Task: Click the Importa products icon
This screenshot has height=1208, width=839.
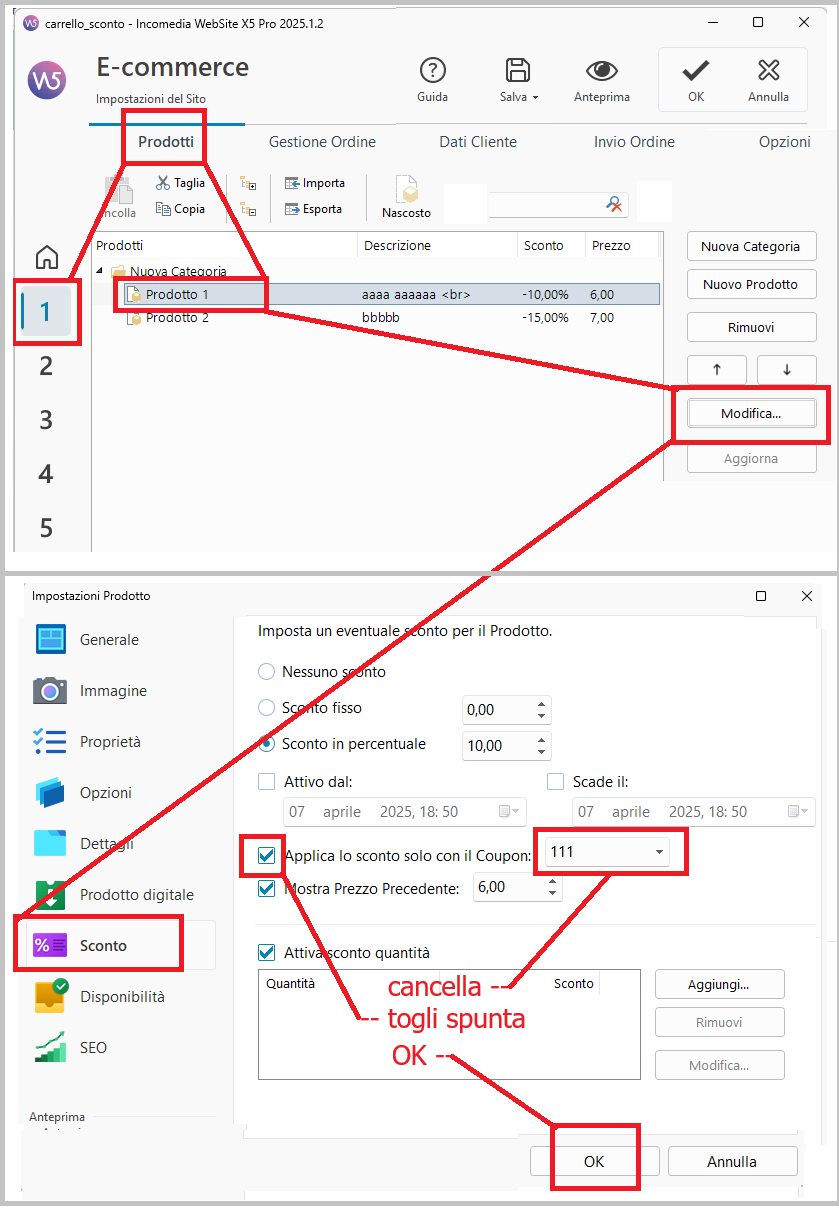Action: coord(292,183)
